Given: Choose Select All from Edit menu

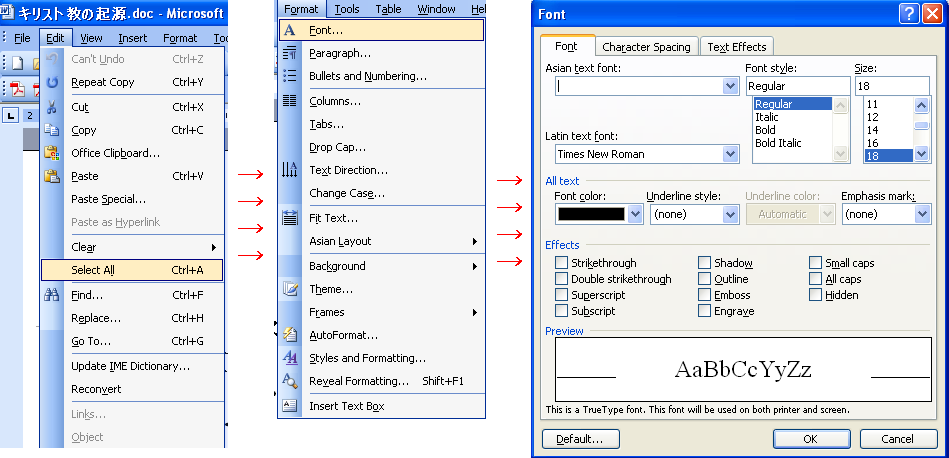Looking at the screenshot, I should [93, 270].
